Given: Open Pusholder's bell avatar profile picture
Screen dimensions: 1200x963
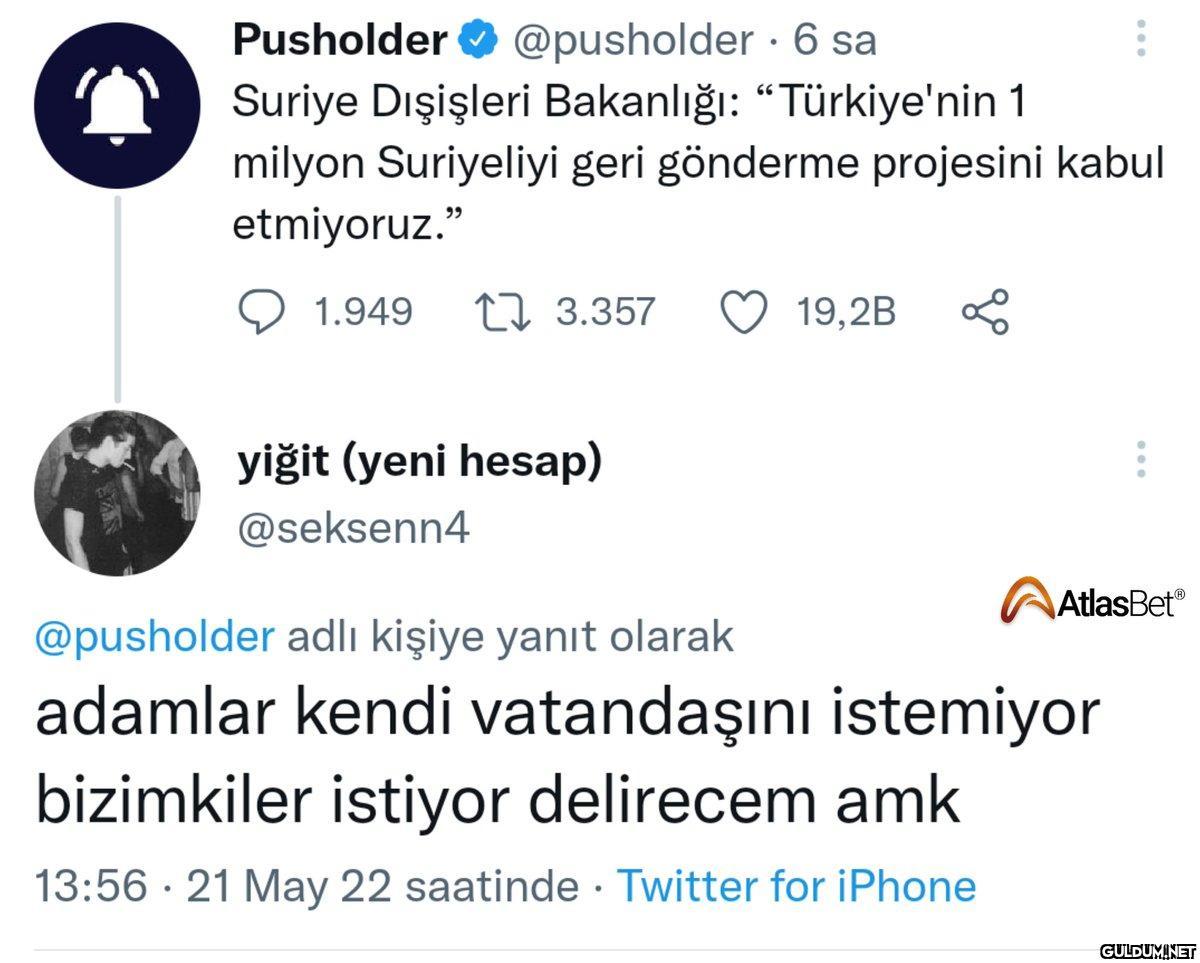Looking at the screenshot, I should 117,103.
